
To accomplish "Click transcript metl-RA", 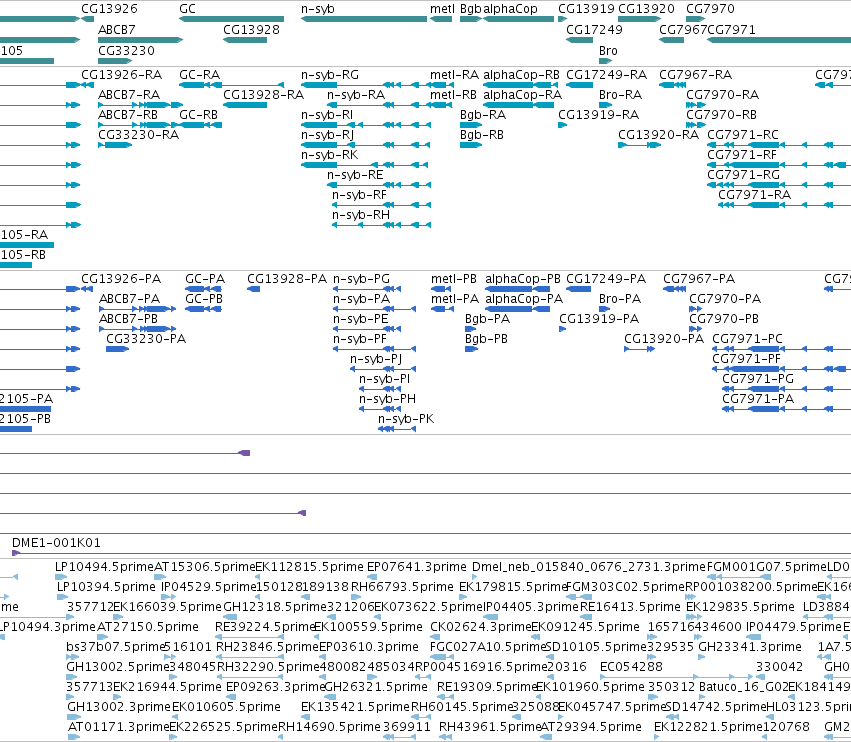I will click(x=455, y=75).
